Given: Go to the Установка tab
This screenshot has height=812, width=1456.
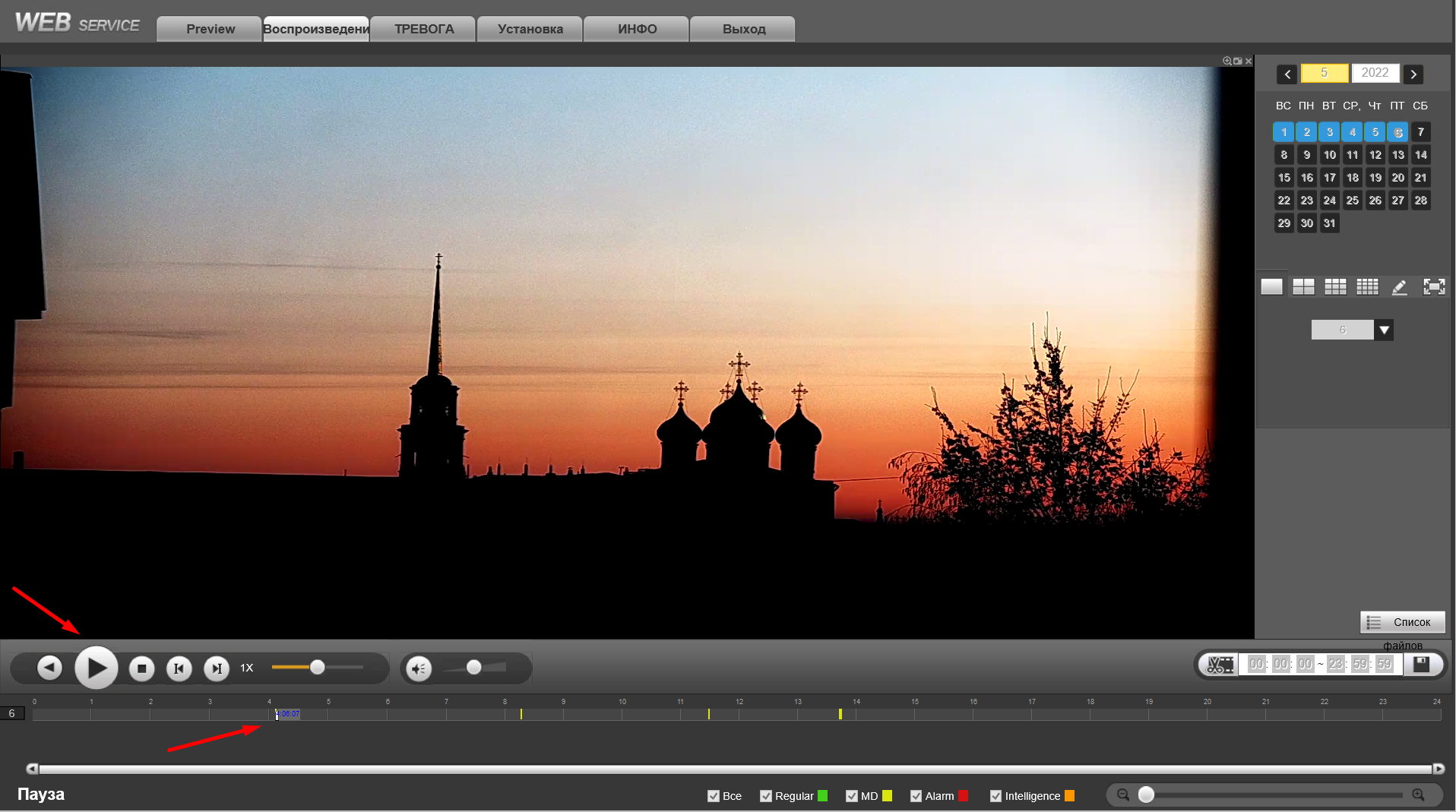Looking at the screenshot, I should click(530, 29).
